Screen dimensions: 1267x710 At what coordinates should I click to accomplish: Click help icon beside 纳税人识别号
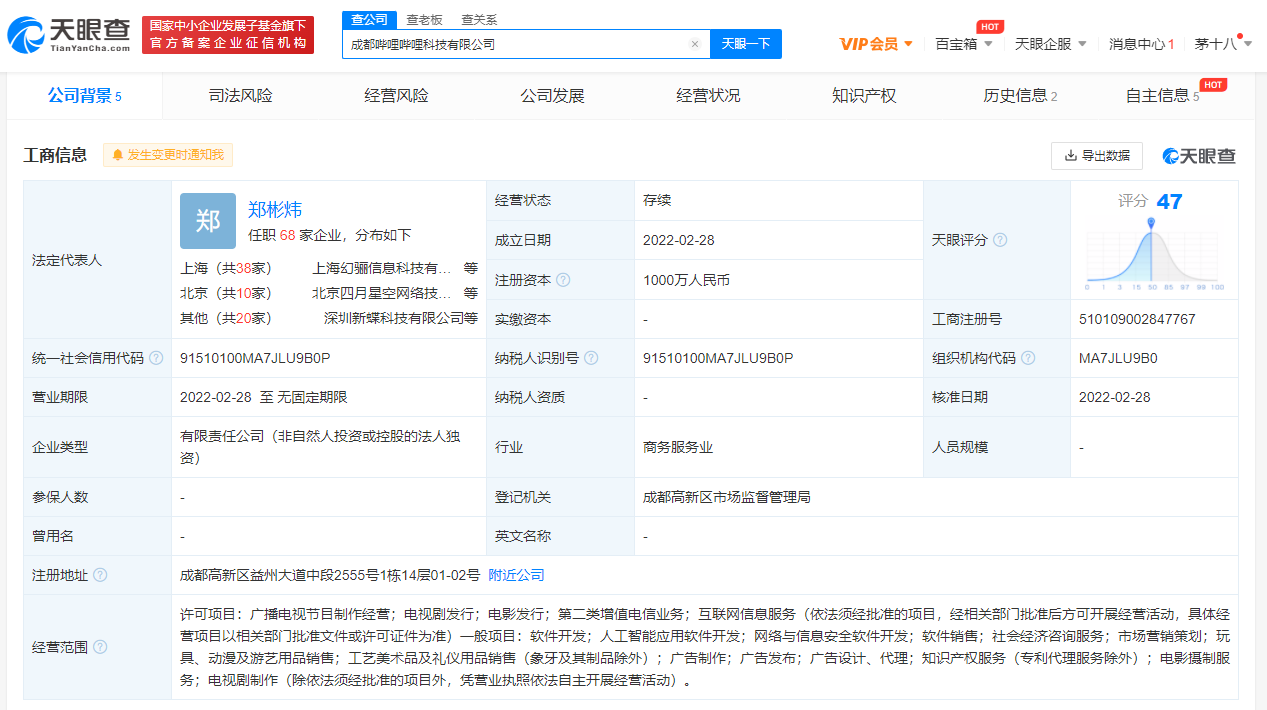pyautogui.click(x=591, y=358)
